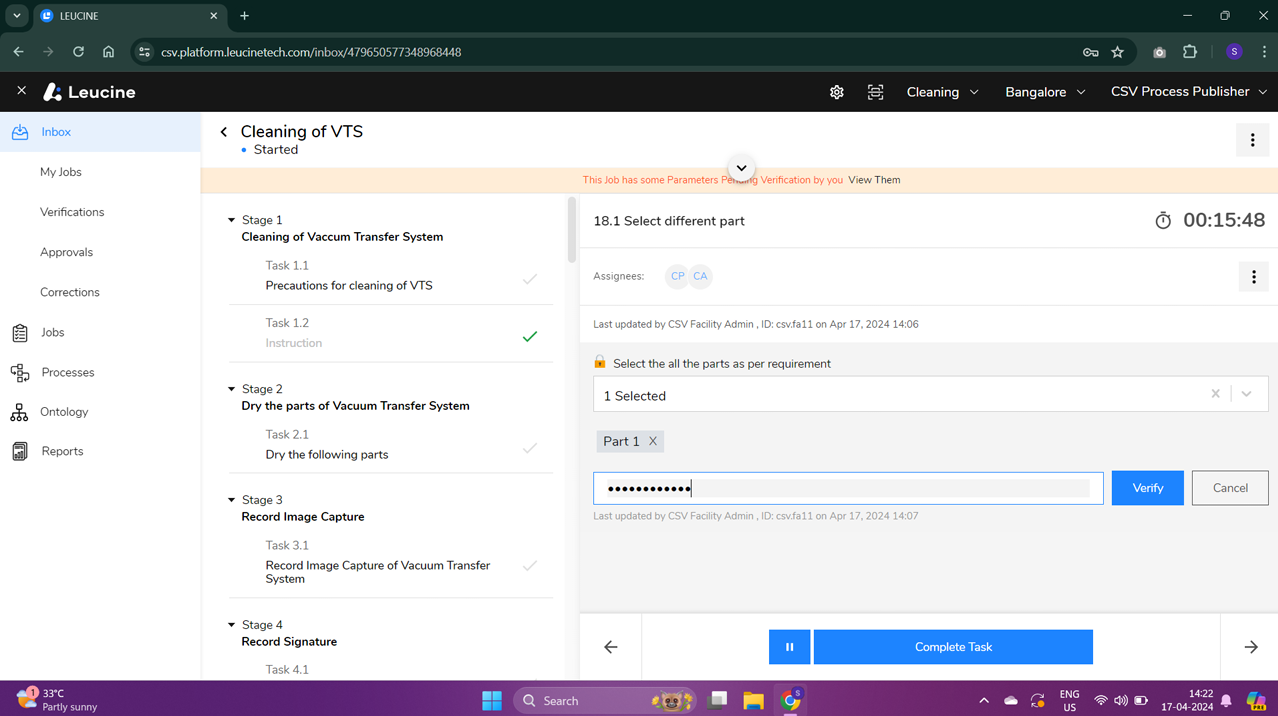Open File Explorer from the taskbar
Image resolution: width=1278 pixels, height=716 pixels.
[753, 701]
